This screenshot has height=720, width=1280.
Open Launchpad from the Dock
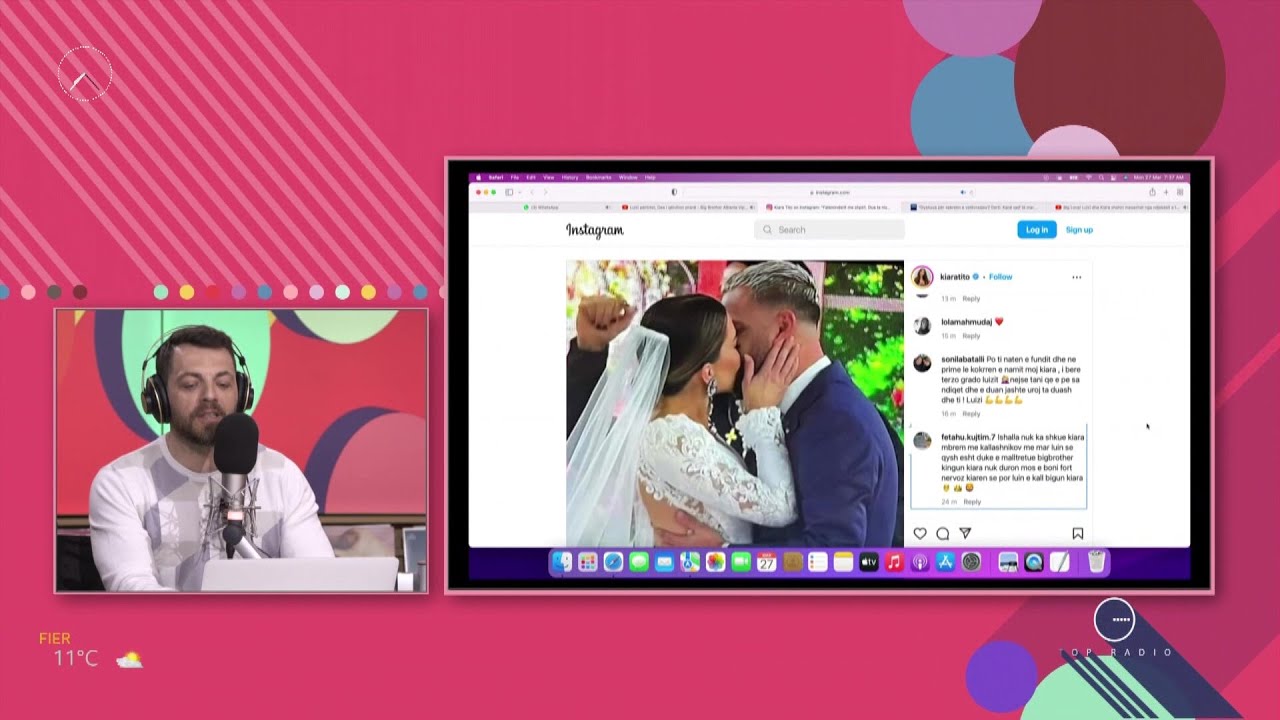click(x=588, y=562)
